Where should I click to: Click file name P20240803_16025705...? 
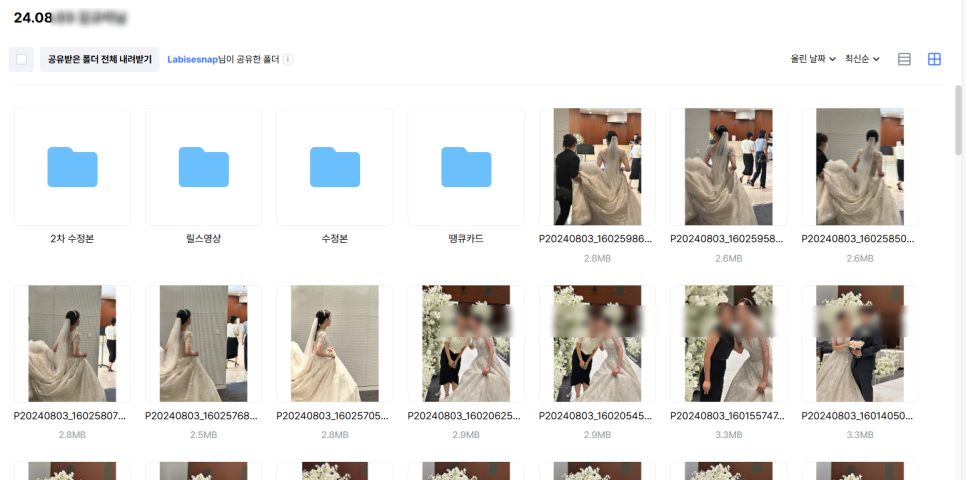(335, 416)
